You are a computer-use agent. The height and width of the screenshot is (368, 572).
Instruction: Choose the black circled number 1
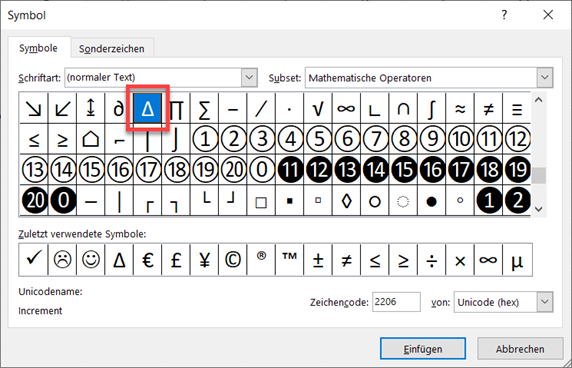point(489,200)
